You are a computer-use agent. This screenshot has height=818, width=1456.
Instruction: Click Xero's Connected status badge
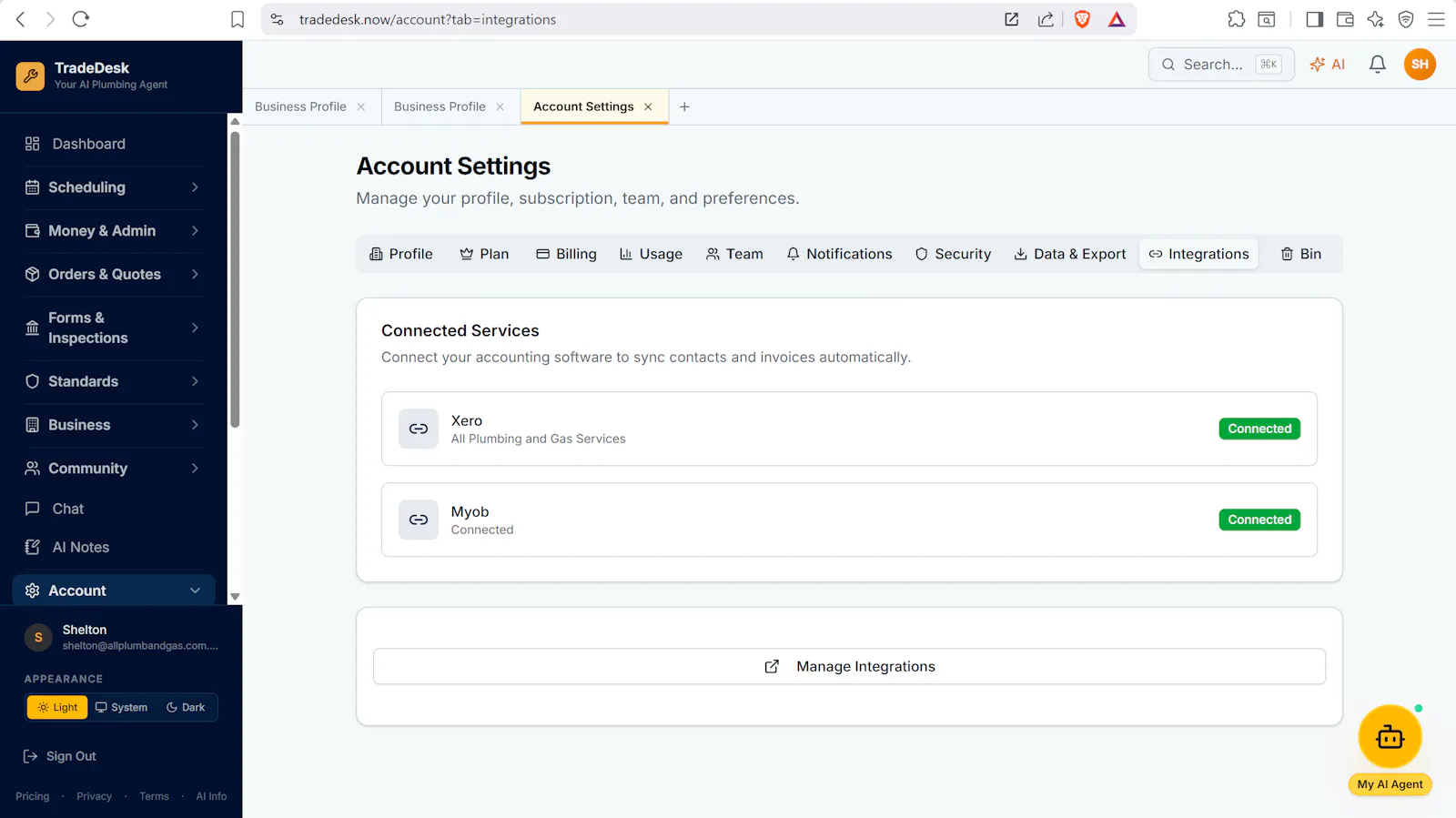(x=1259, y=429)
